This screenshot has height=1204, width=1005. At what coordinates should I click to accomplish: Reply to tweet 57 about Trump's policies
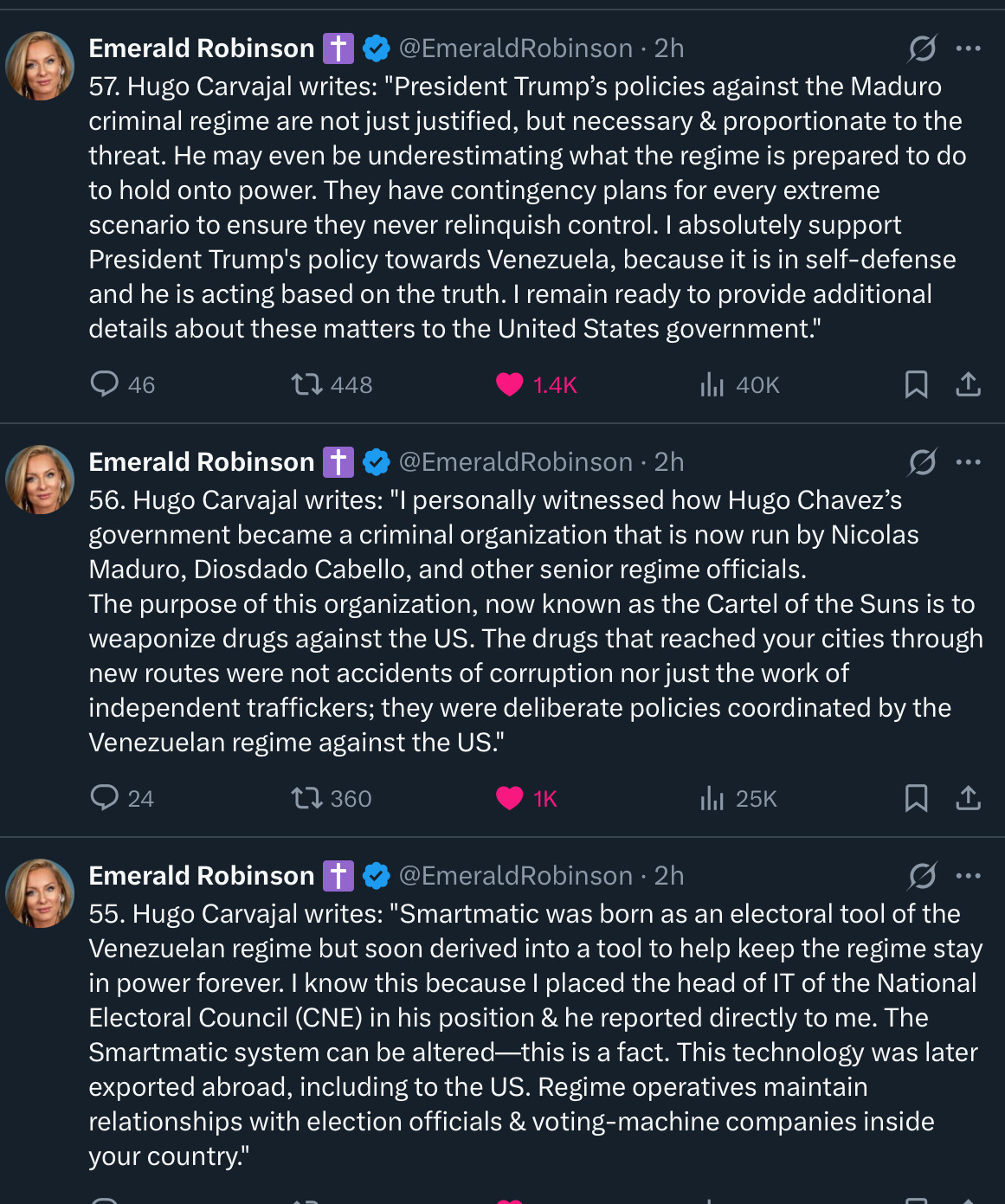[105, 383]
